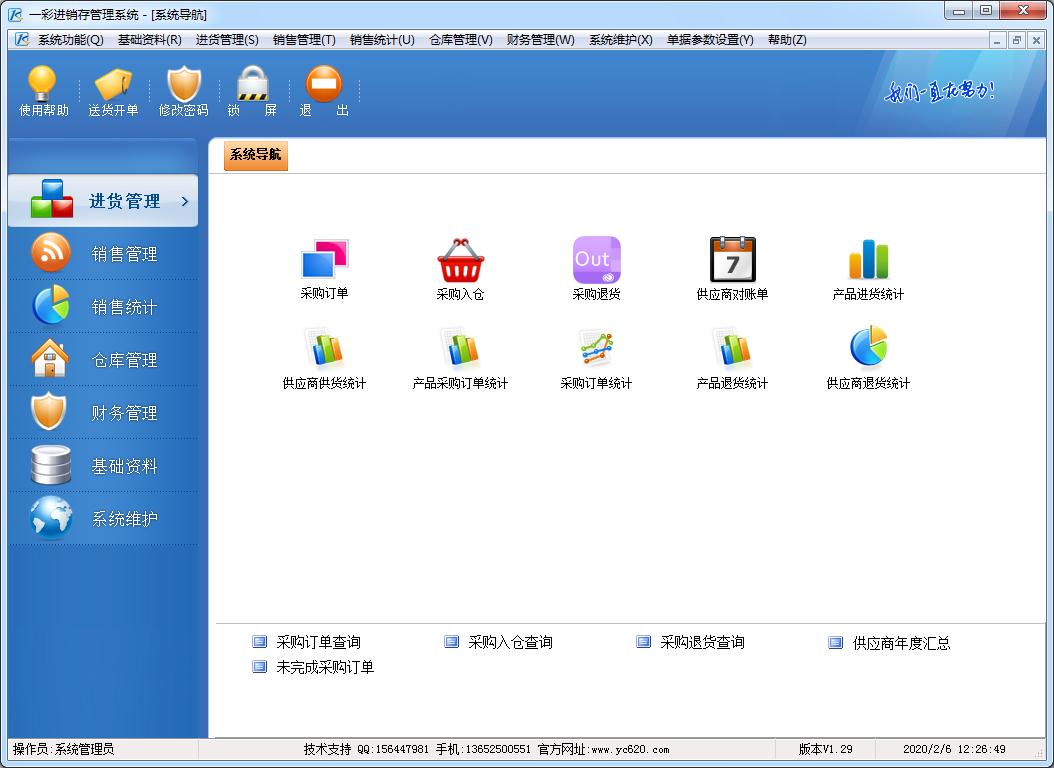Open 采购订单 icon in navigation panel
This screenshot has width=1054, height=768.
pyautogui.click(x=324, y=269)
